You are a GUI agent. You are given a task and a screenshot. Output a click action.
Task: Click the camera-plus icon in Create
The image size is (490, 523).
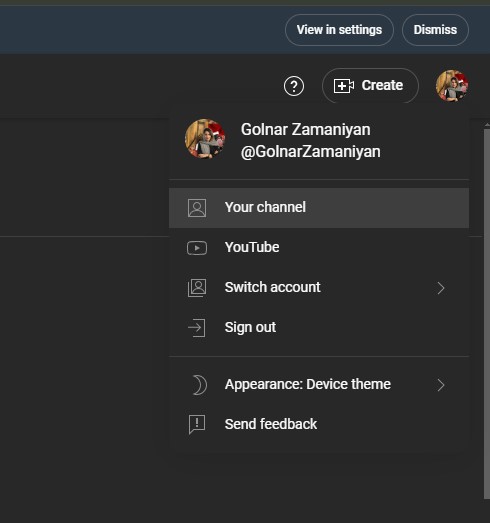tap(344, 86)
